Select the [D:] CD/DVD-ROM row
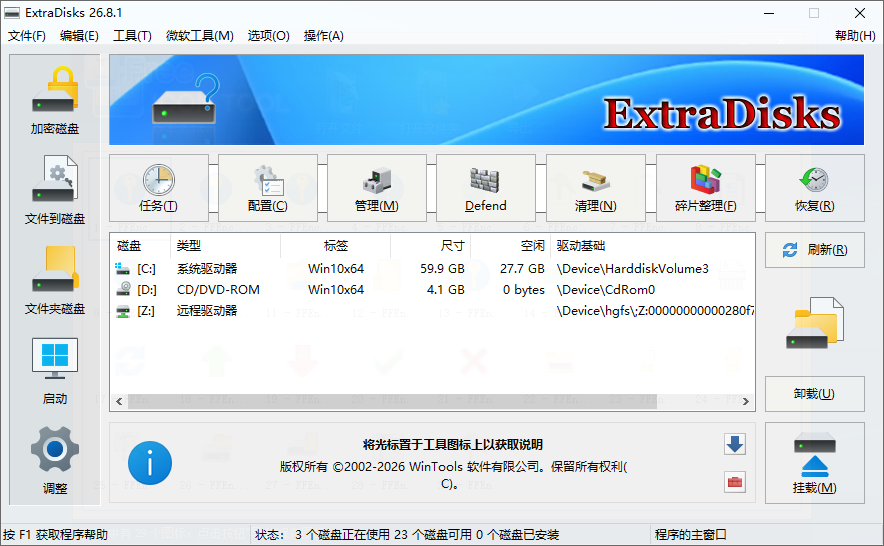This screenshot has width=884, height=546. coord(432,289)
